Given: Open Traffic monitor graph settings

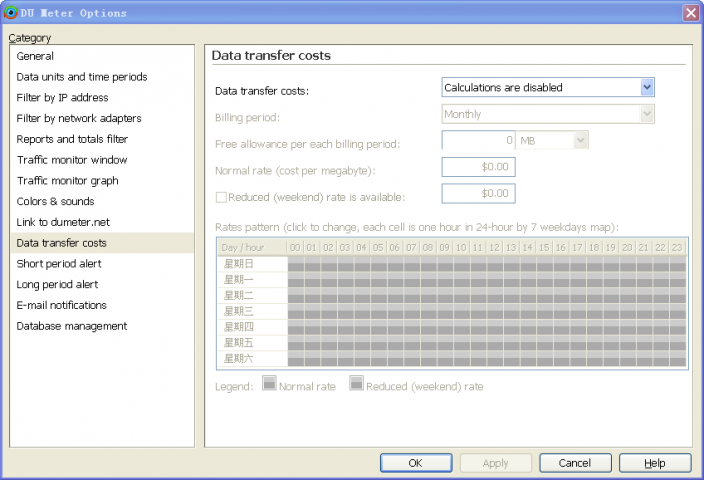Looking at the screenshot, I should (x=67, y=181).
